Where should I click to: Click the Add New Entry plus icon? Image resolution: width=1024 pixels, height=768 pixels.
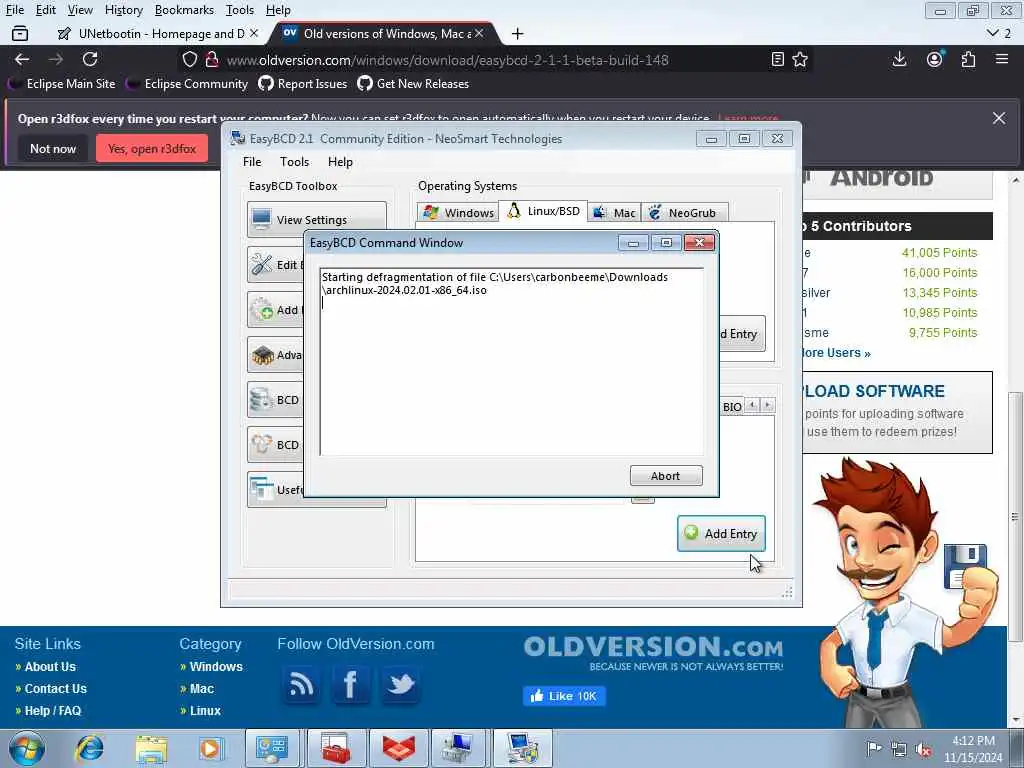point(262,310)
